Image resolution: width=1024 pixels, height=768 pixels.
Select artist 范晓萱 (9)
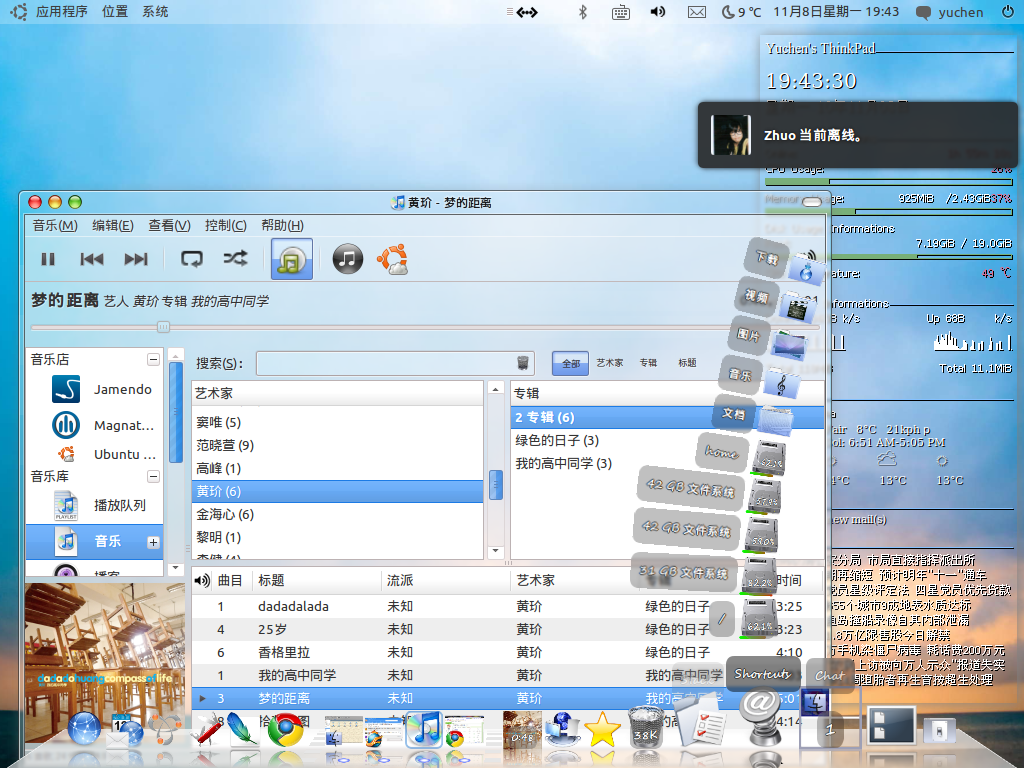coord(337,445)
